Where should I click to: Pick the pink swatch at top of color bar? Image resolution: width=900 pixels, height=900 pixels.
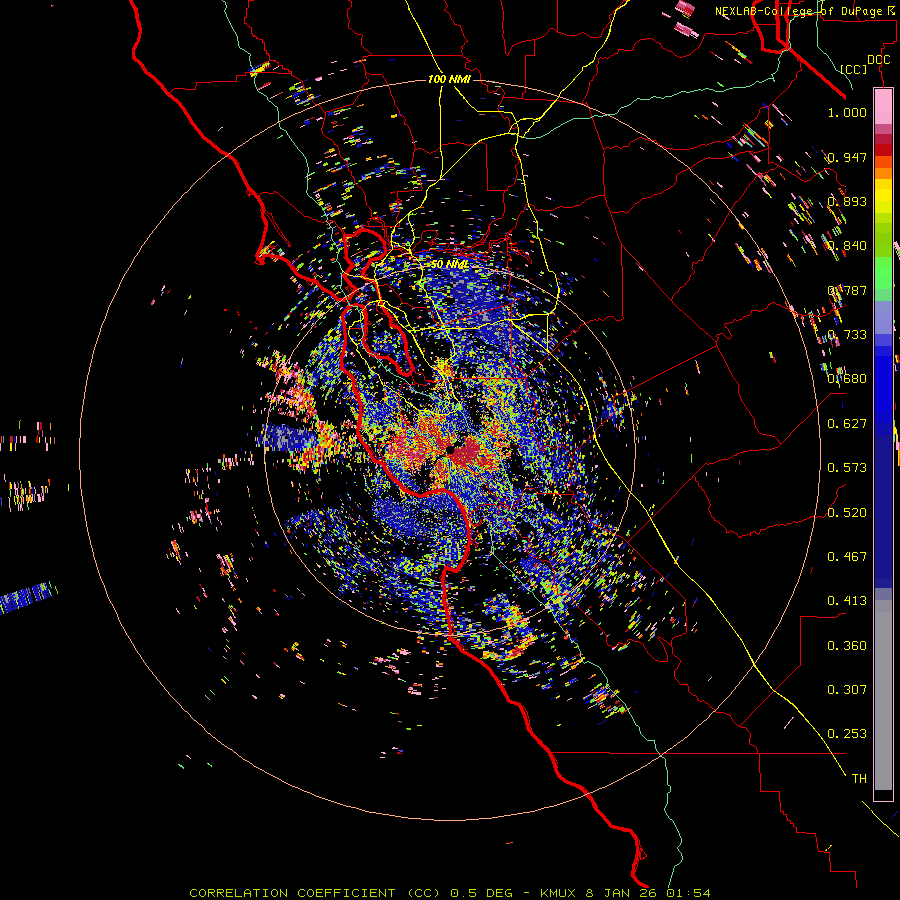[x=883, y=106]
